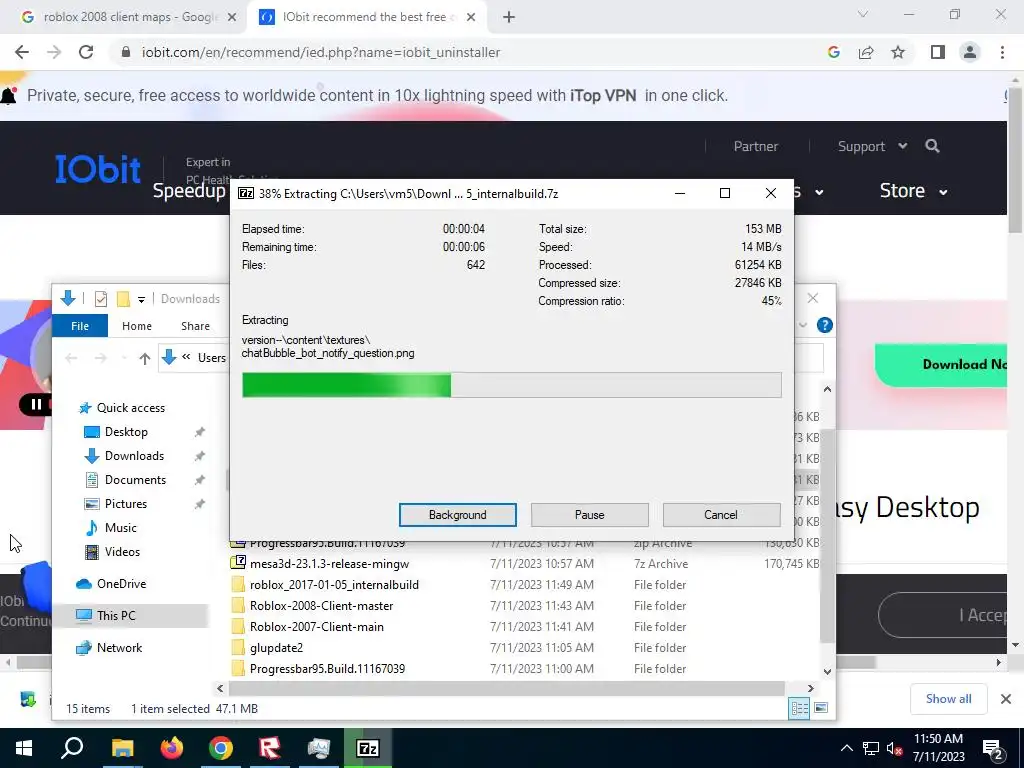Open Share ribbon tab in Explorer

tap(195, 326)
